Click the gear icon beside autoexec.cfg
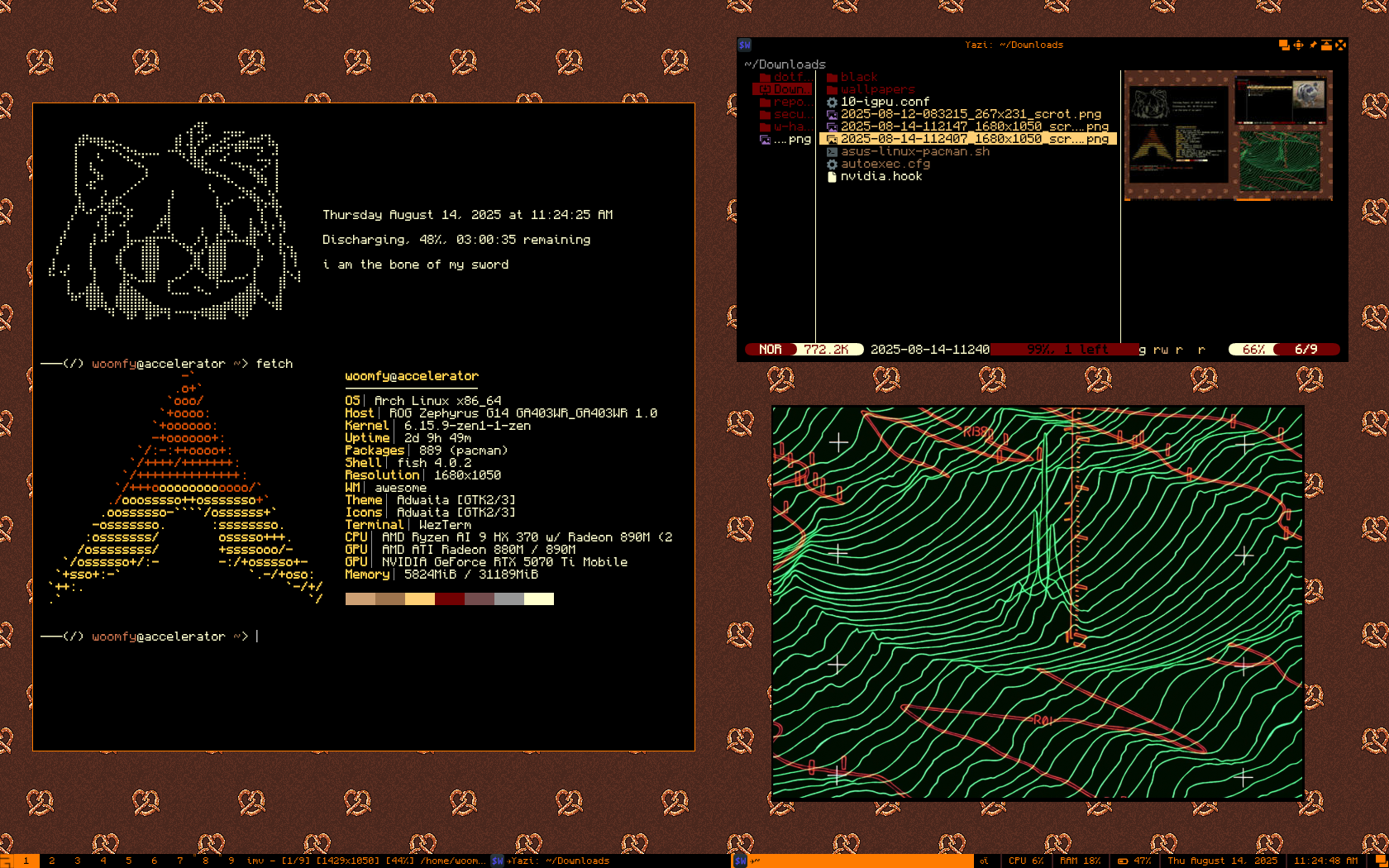The image size is (1389, 868). (x=832, y=164)
